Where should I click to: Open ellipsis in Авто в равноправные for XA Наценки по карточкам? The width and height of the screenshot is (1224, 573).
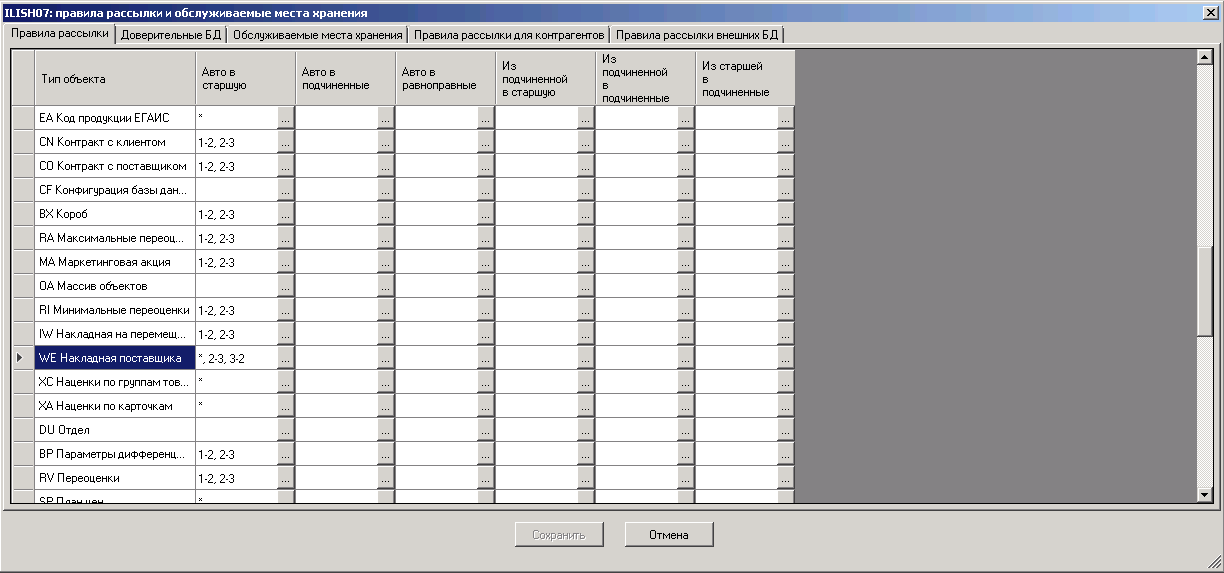[486, 406]
